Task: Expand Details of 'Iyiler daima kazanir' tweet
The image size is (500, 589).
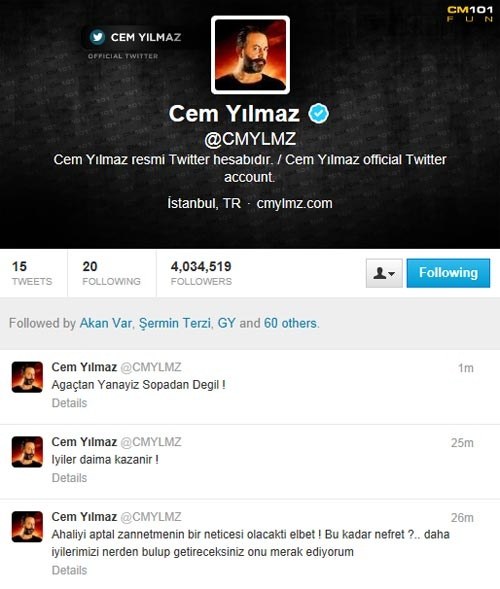Action: pos(69,478)
